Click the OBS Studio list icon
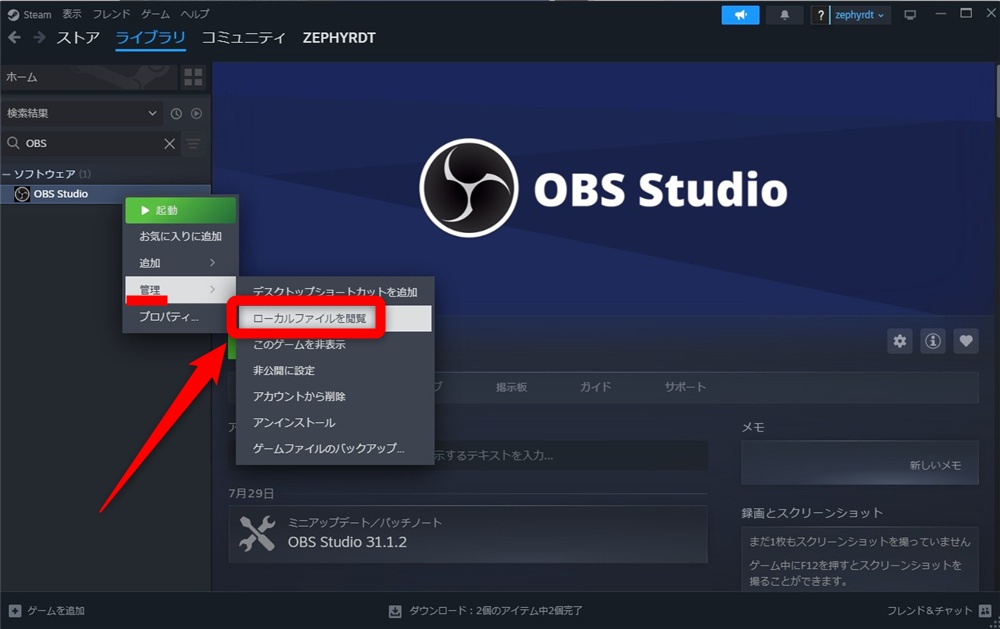This screenshot has width=1000, height=629. [22, 194]
